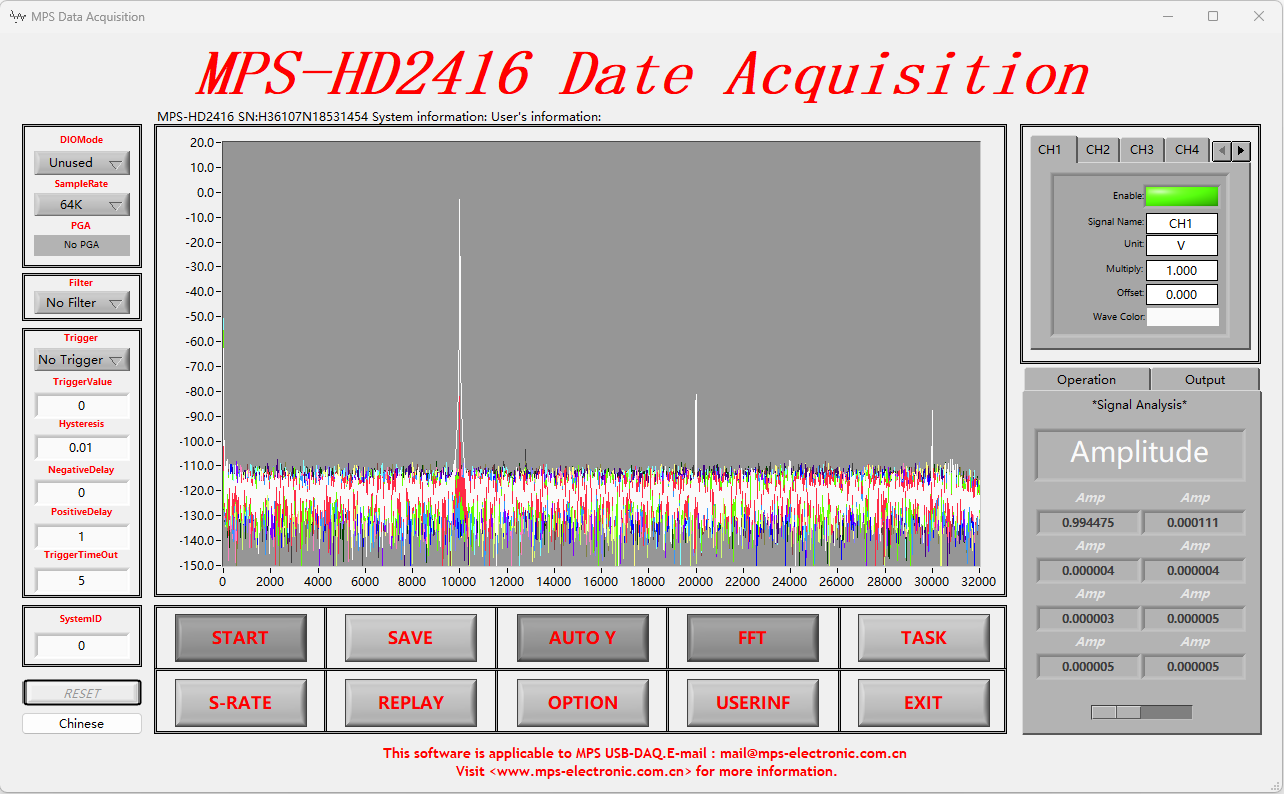
Task: Click the EXIT button
Action: click(x=923, y=703)
